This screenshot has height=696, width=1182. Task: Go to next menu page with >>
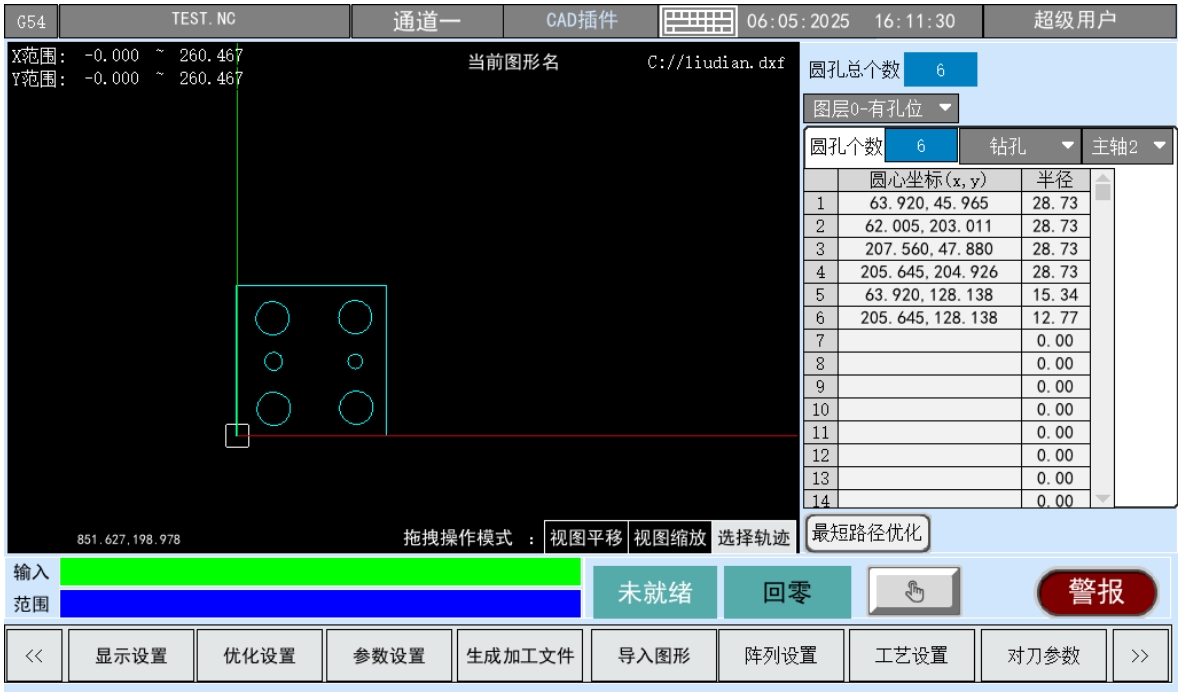click(1140, 655)
